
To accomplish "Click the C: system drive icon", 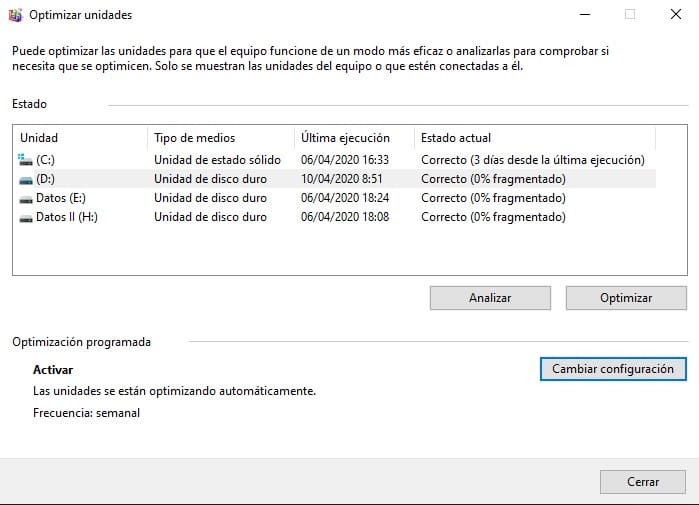I will (25, 160).
